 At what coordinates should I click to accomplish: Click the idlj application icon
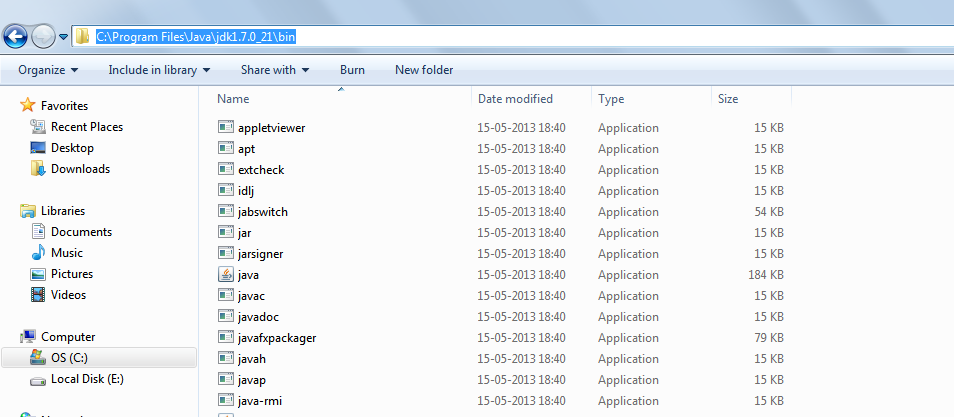[x=226, y=190]
